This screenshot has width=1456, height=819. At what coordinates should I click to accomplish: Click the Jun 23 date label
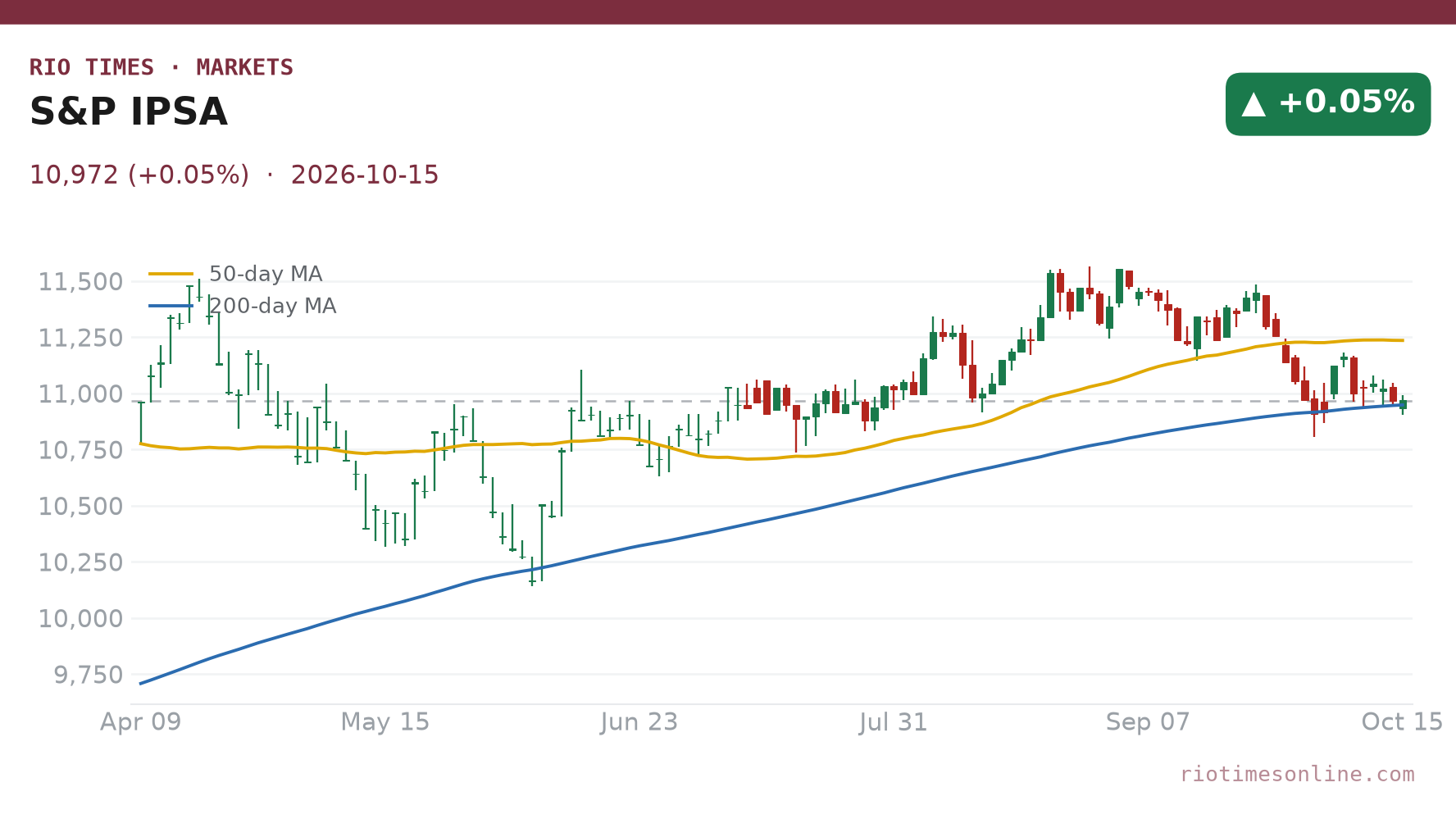(639, 722)
